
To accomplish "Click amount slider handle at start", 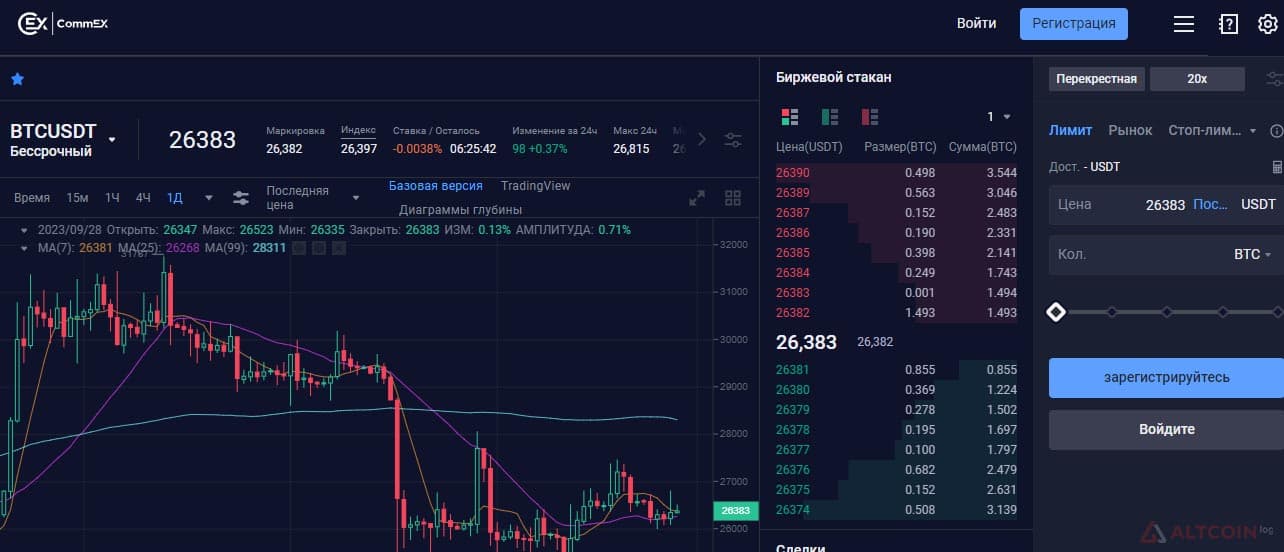I will click(1056, 312).
